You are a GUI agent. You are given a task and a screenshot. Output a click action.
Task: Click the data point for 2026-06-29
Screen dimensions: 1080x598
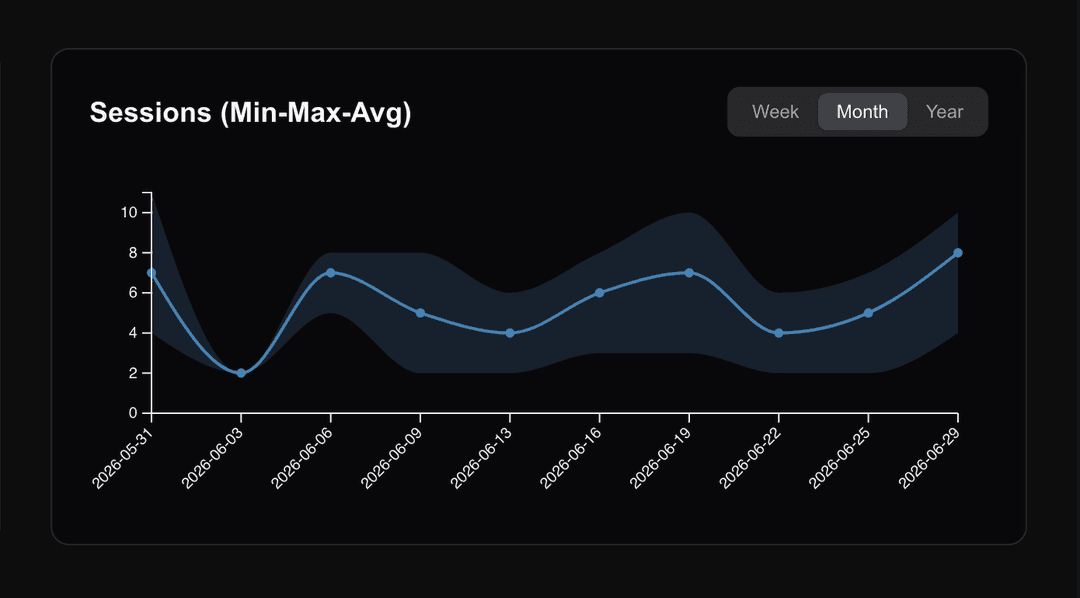pos(957,253)
